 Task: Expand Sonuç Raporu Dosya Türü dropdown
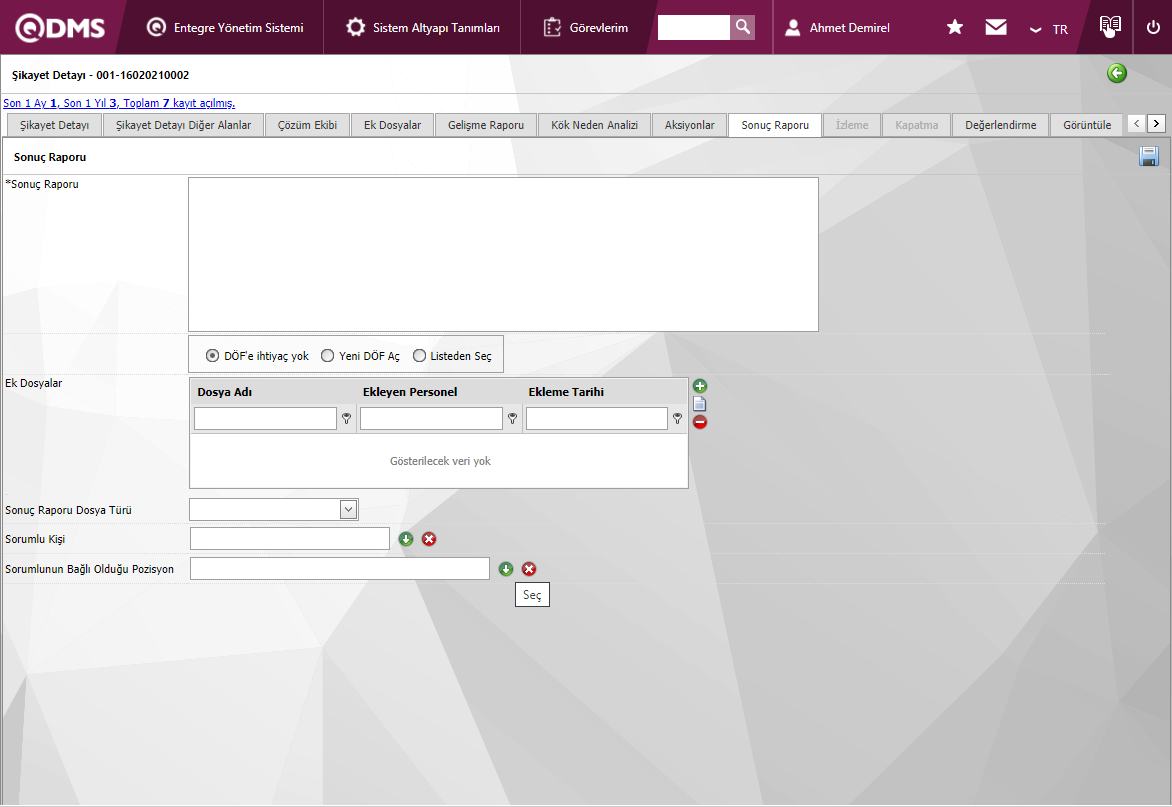click(348, 510)
